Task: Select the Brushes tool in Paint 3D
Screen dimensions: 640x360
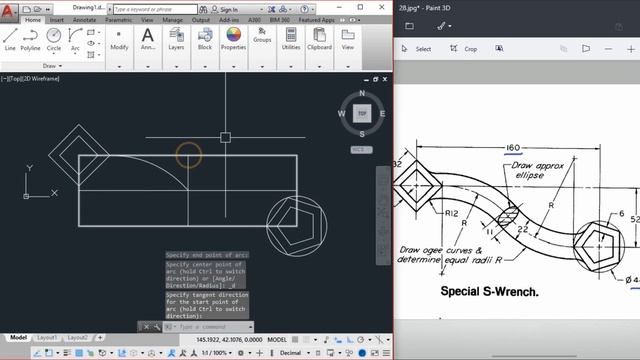Action: (441, 26)
